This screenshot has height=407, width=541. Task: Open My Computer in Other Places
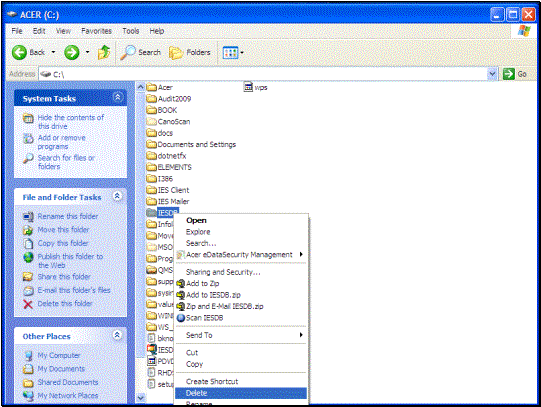tap(59, 355)
